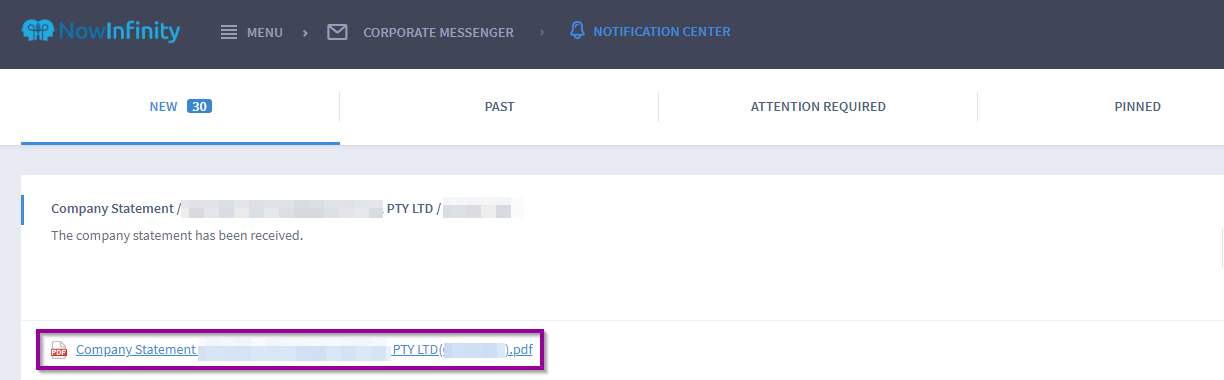Click the NowInfinity cloud logo icon
The height and width of the screenshot is (380, 1224).
38,32
